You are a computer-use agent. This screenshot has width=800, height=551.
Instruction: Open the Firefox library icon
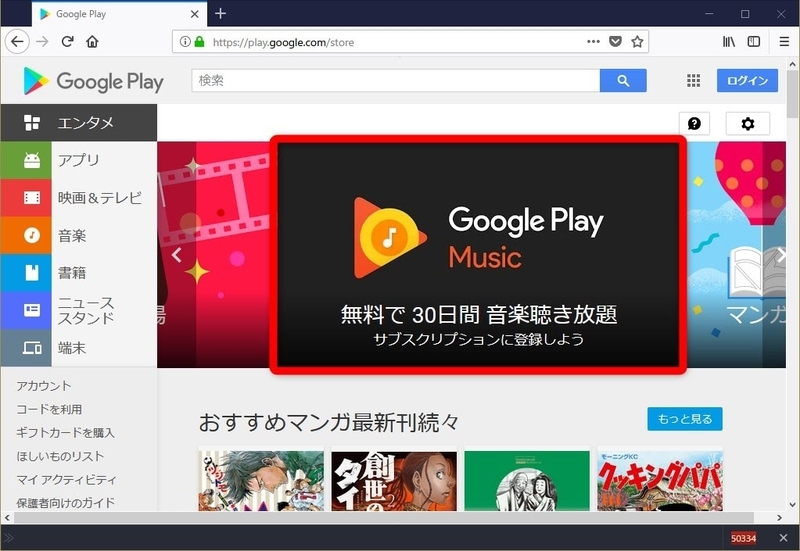tap(729, 42)
